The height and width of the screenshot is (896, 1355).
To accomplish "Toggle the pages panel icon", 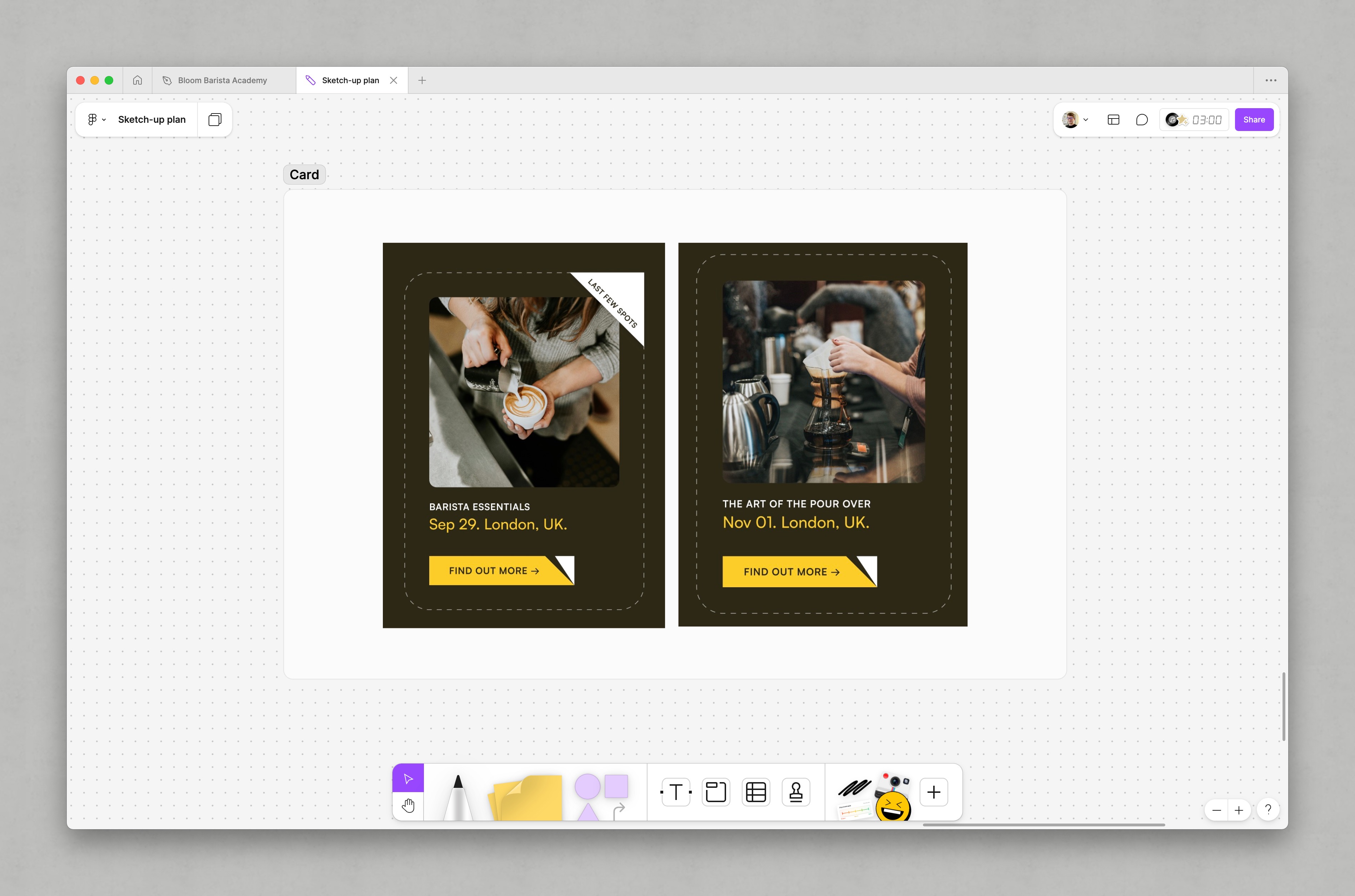I will 214,120.
